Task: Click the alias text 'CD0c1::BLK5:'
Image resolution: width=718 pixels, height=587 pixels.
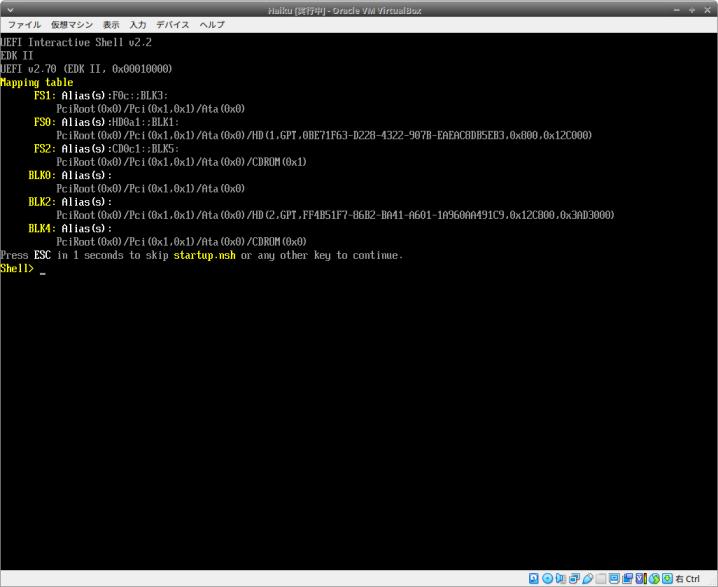Action: point(146,149)
